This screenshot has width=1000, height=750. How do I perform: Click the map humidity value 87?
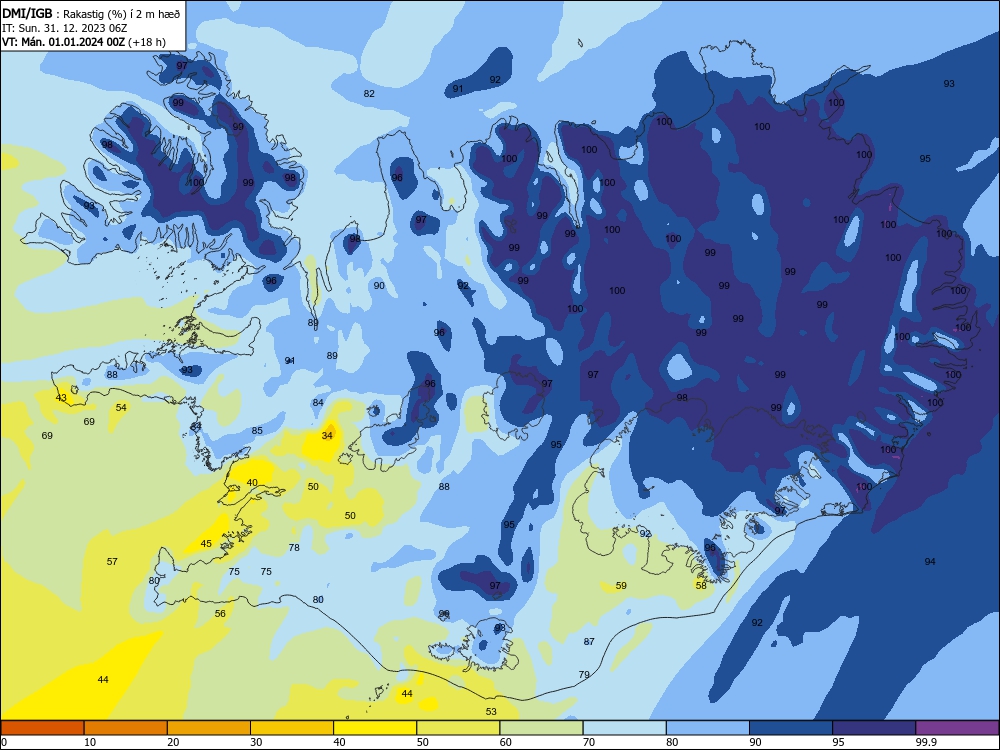click(x=589, y=642)
